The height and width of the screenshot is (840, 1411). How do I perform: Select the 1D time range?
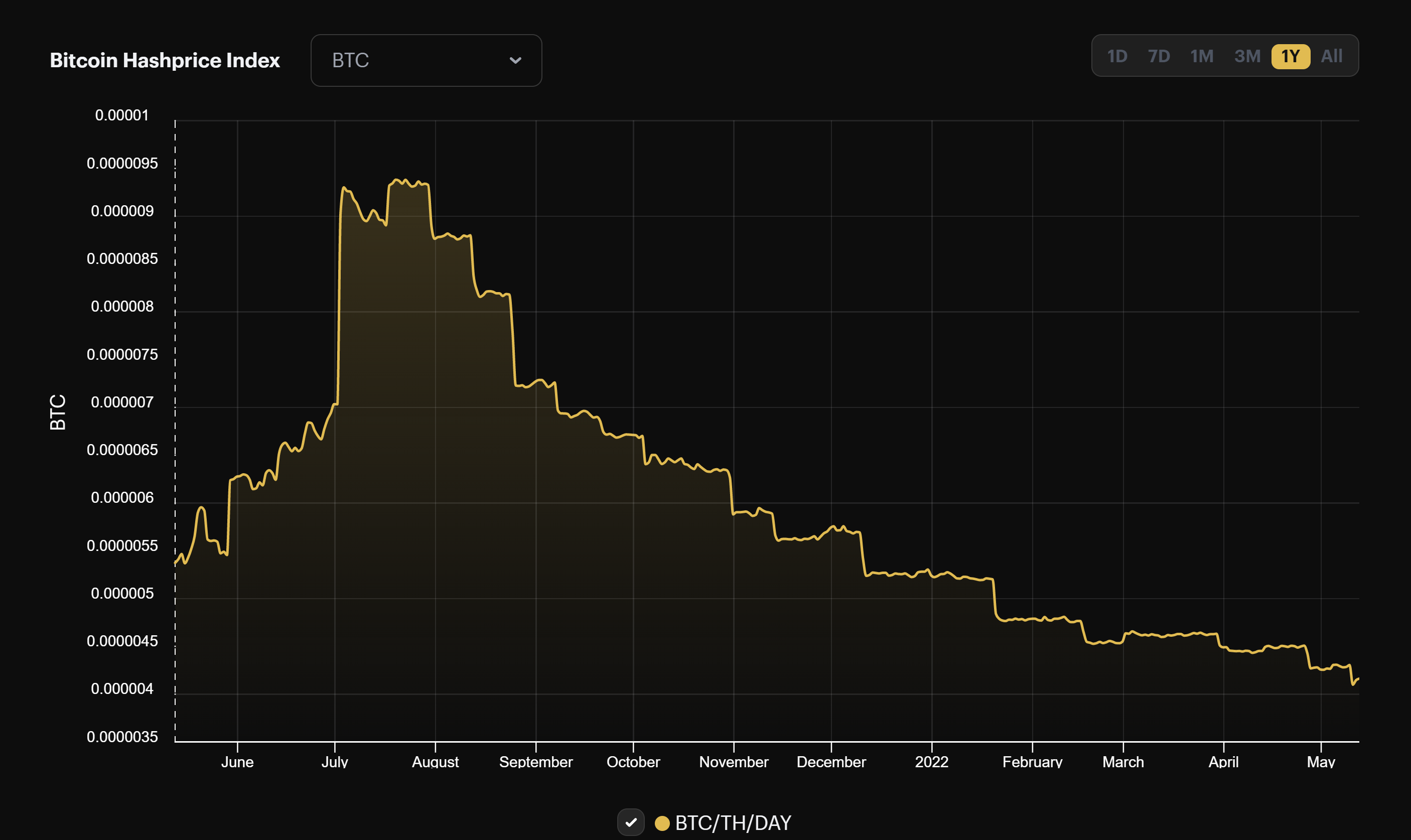pos(1117,56)
